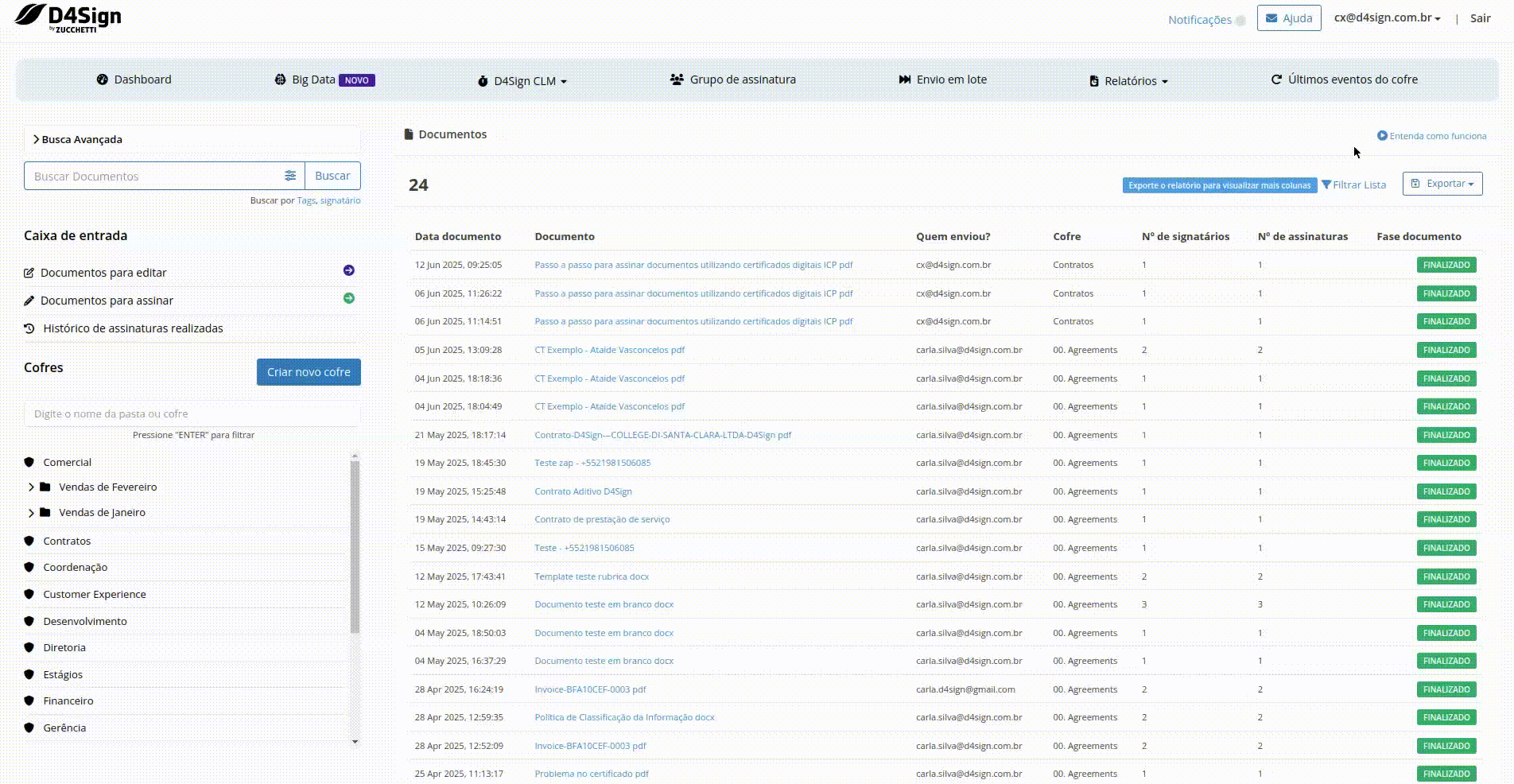This screenshot has width=1514, height=784.
Task: Click the envelope icon in Ajuda button
Action: click(1272, 18)
